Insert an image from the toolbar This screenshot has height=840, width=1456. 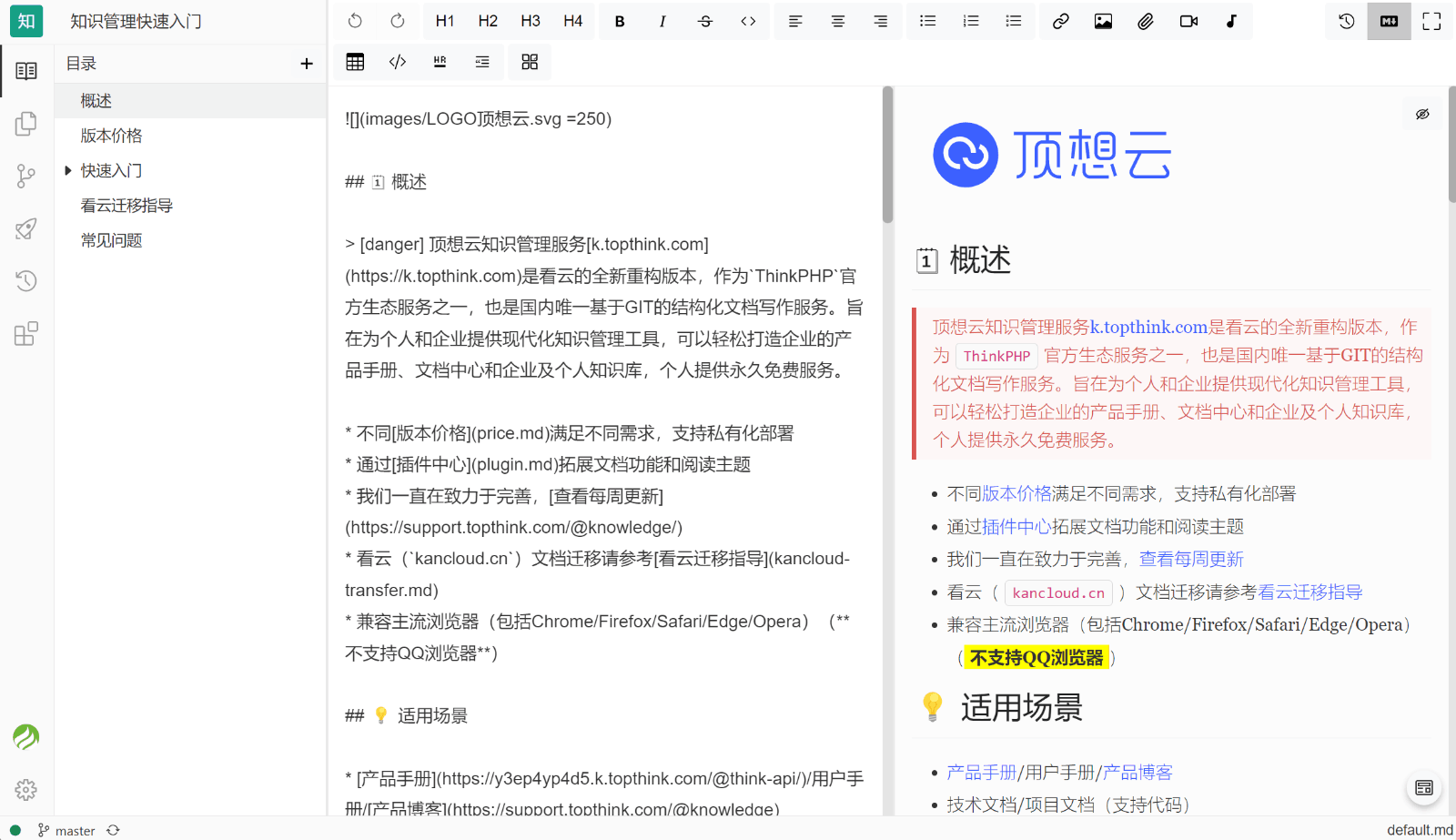1103,20
